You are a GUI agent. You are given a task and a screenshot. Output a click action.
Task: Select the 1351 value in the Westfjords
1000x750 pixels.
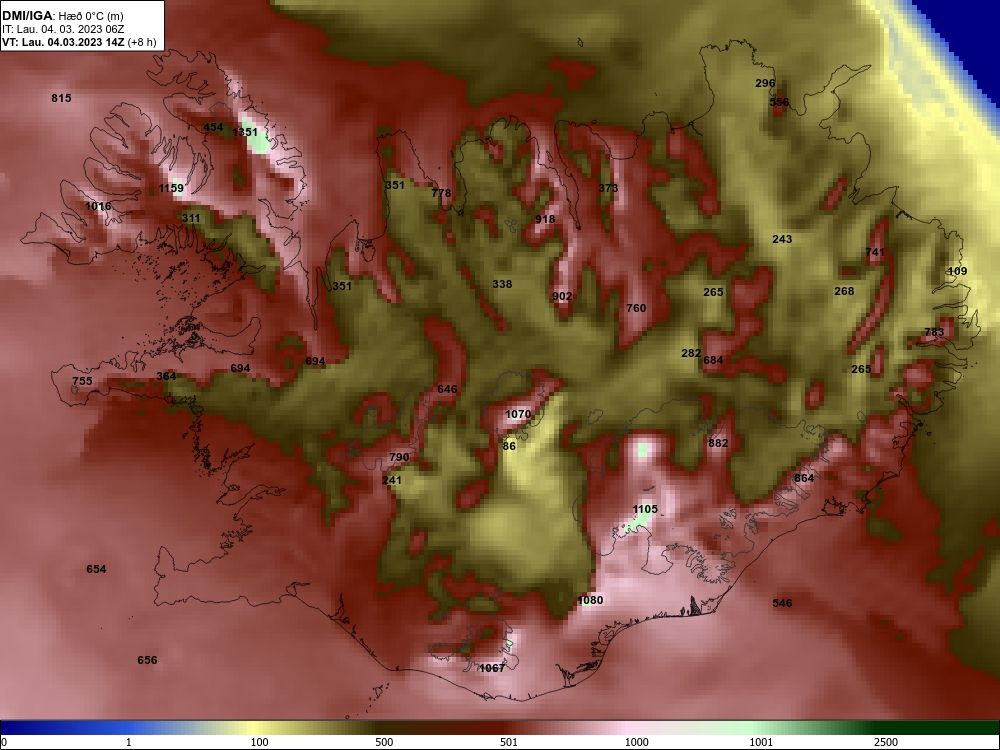point(246,132)
